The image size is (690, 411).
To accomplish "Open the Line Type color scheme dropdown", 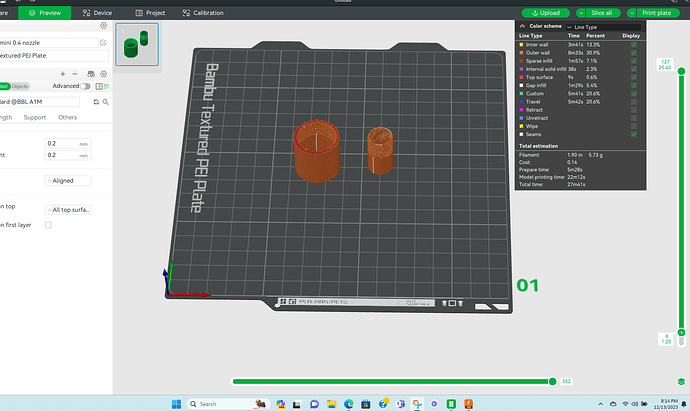I will [x=603, y=27].
